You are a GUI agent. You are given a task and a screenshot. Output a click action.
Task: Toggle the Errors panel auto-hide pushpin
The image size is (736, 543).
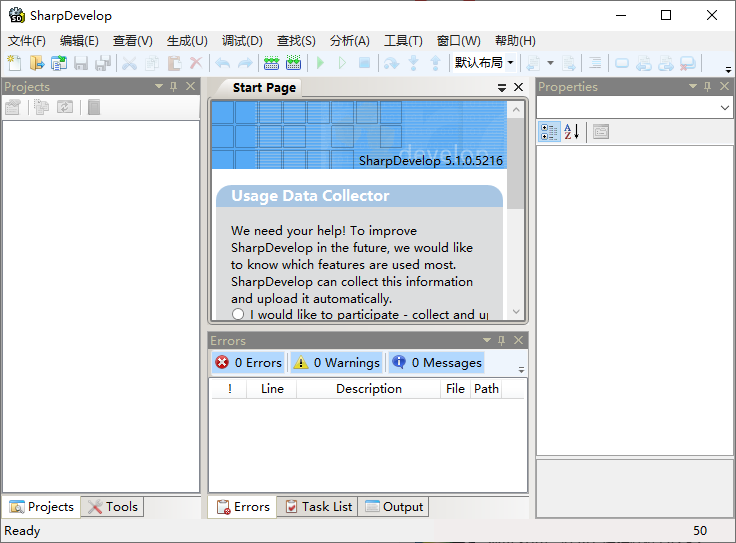pos(501,340)
